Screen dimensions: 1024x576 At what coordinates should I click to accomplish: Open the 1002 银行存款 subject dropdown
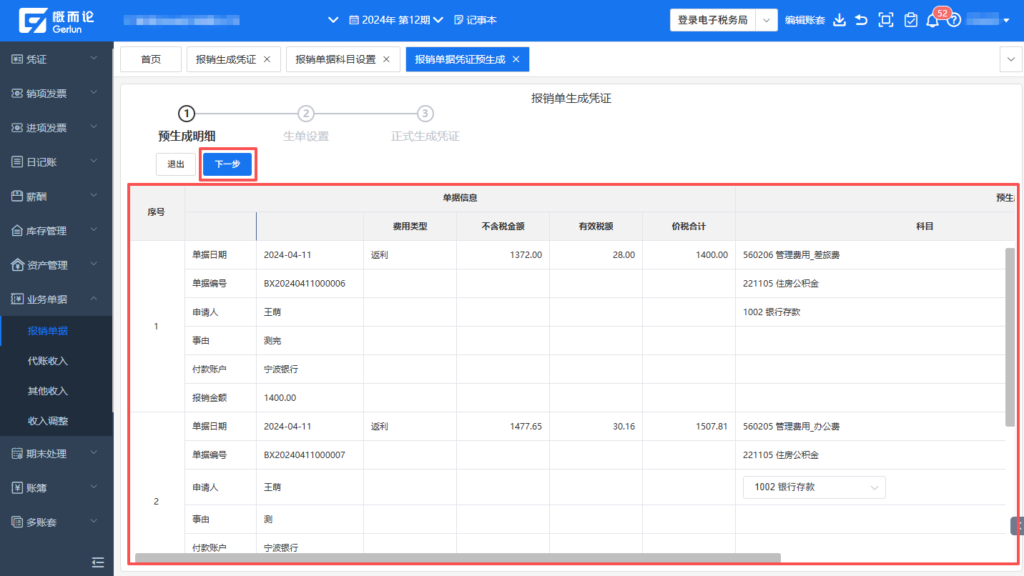(x=813, y=487)
